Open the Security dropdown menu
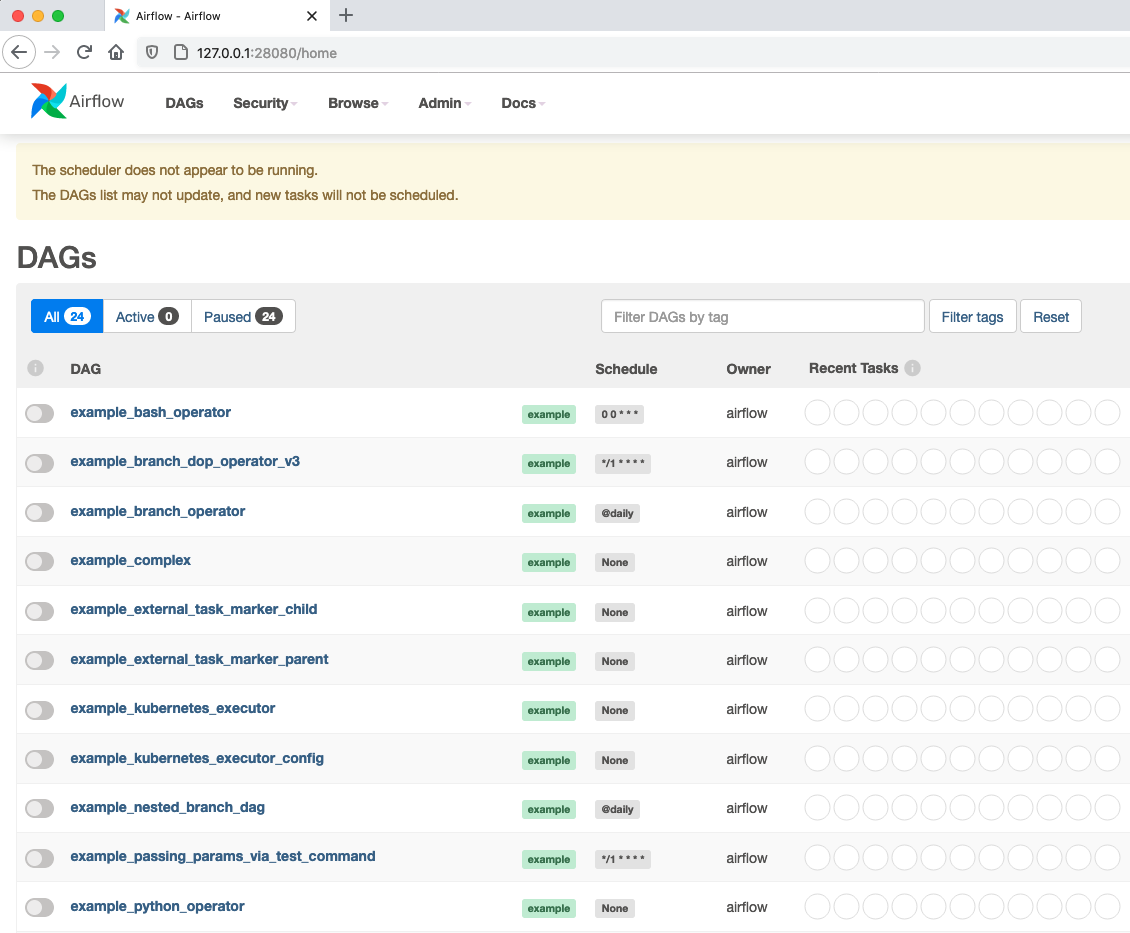Image resolution: width=1130 pixels, height=933 pixels. [265, 103]
